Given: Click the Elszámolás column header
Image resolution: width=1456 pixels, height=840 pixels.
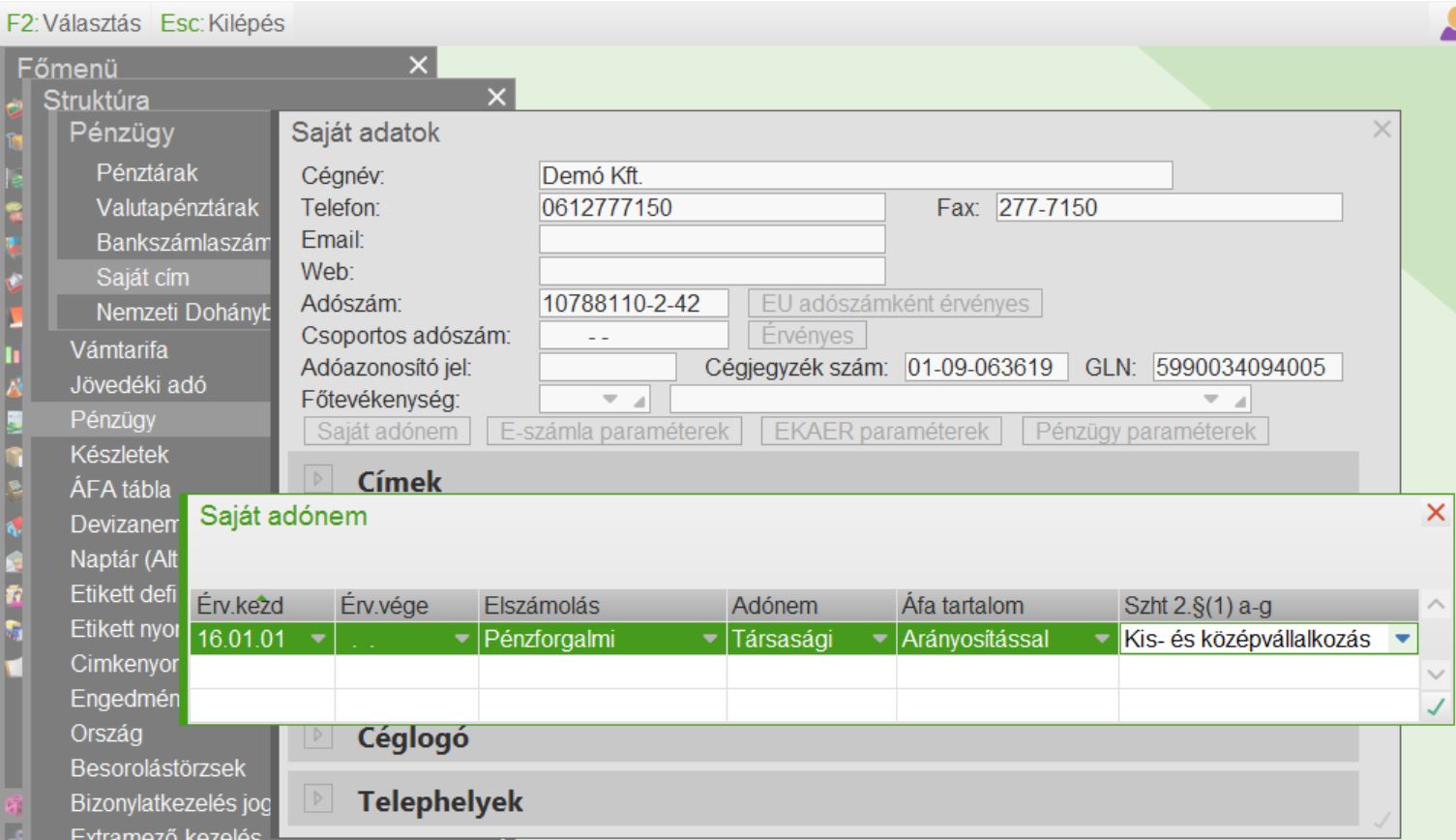Looking at the screenshot, I should tap(603, 606).
